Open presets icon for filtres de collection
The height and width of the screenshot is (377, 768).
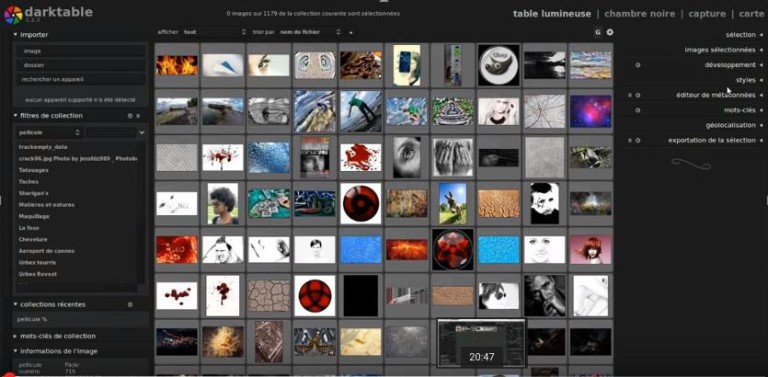click(138, 116)
